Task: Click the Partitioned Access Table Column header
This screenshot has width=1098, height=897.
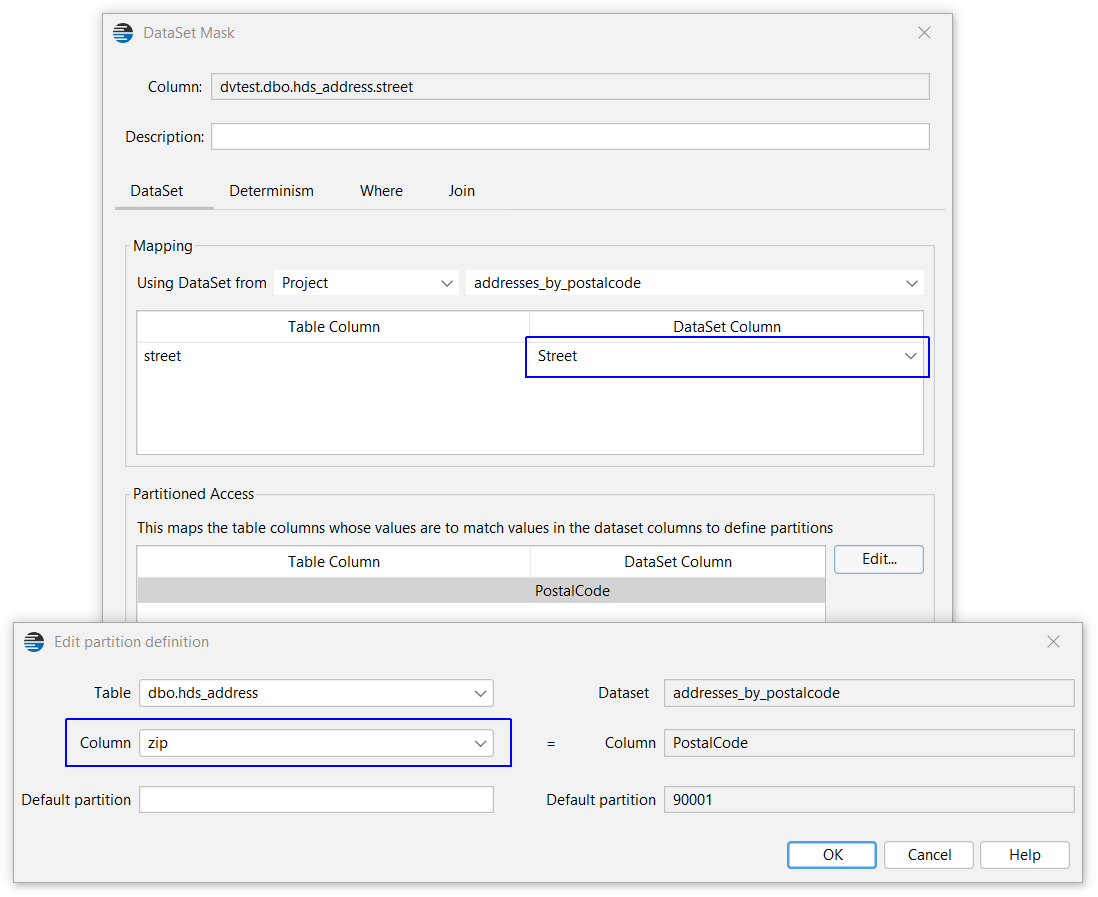Action: coord(333,562)
